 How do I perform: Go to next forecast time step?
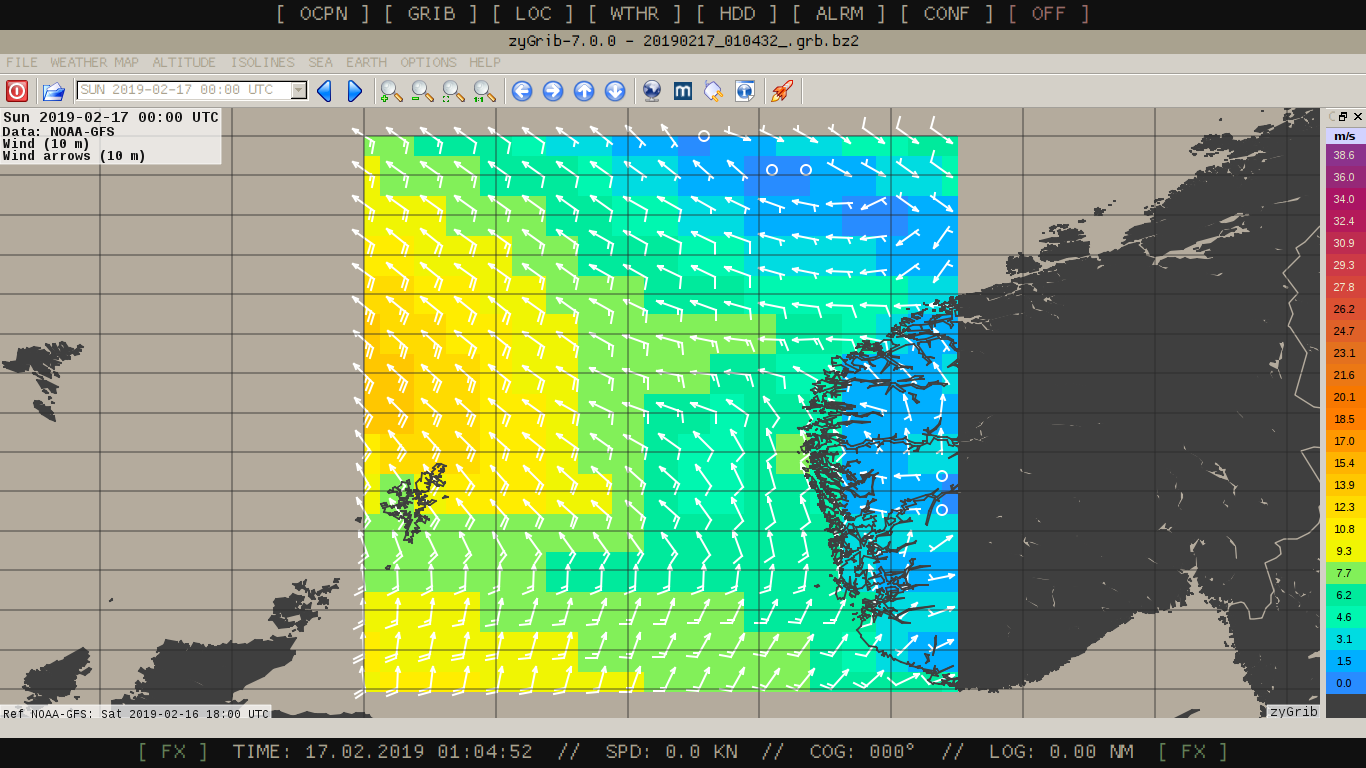pyautogui.click(x=354, y=91)
